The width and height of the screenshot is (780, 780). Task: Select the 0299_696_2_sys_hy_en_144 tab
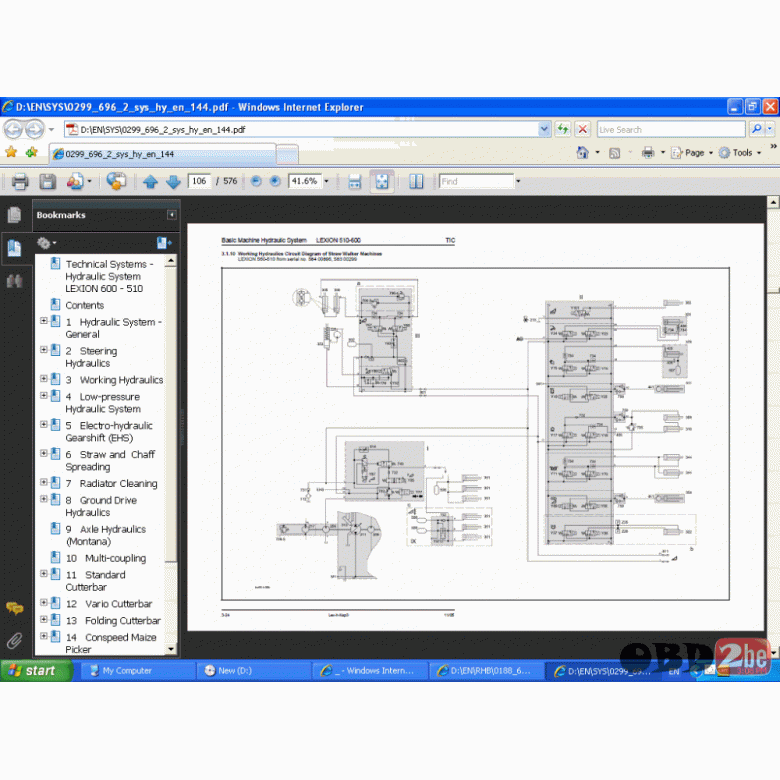tap(162, 154)
